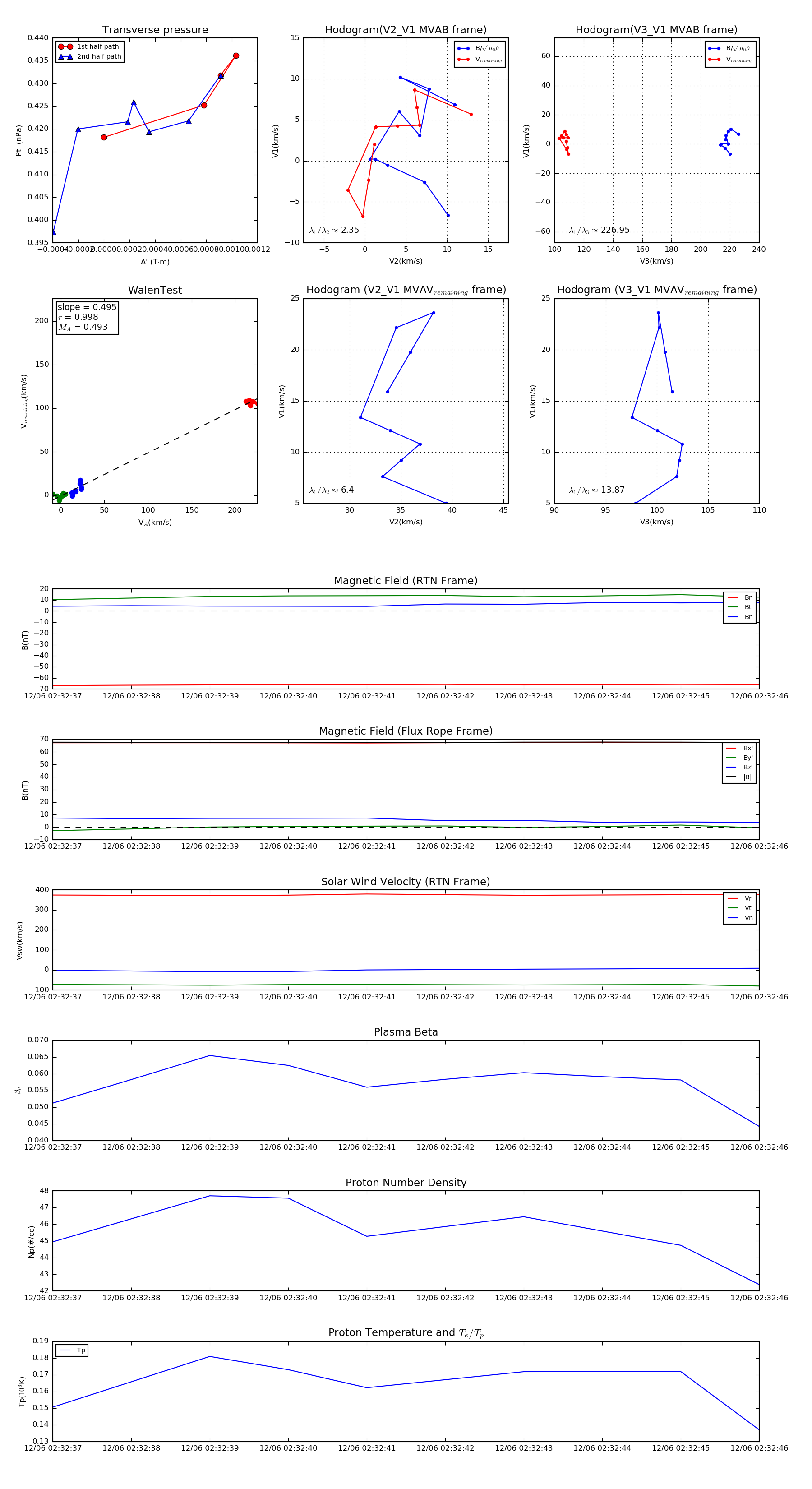Click the 'MA = 0.493' annotation
The height and width of the screenshot is (1489, 812).
(x=83, y=327)
